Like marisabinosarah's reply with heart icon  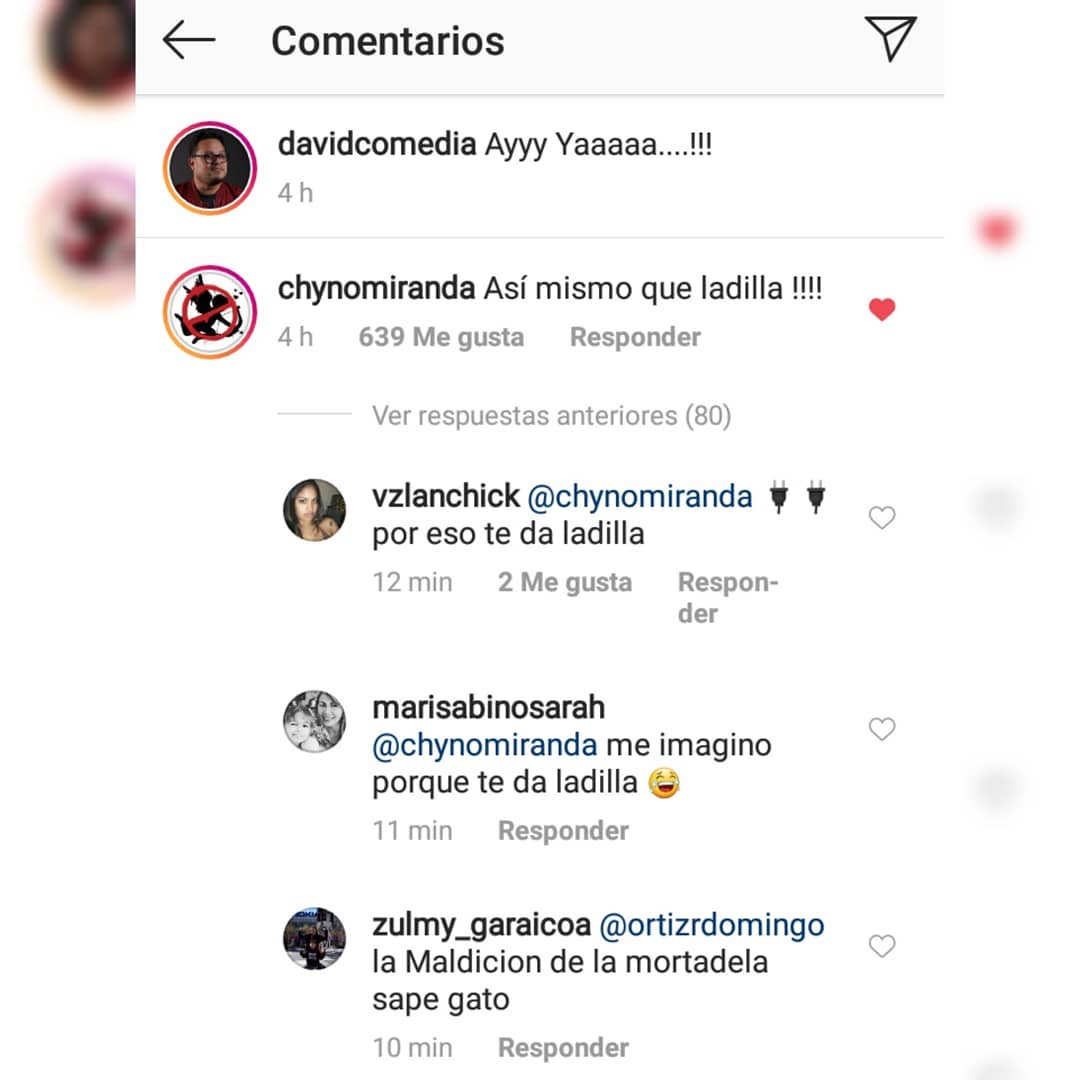pos(882,729)
